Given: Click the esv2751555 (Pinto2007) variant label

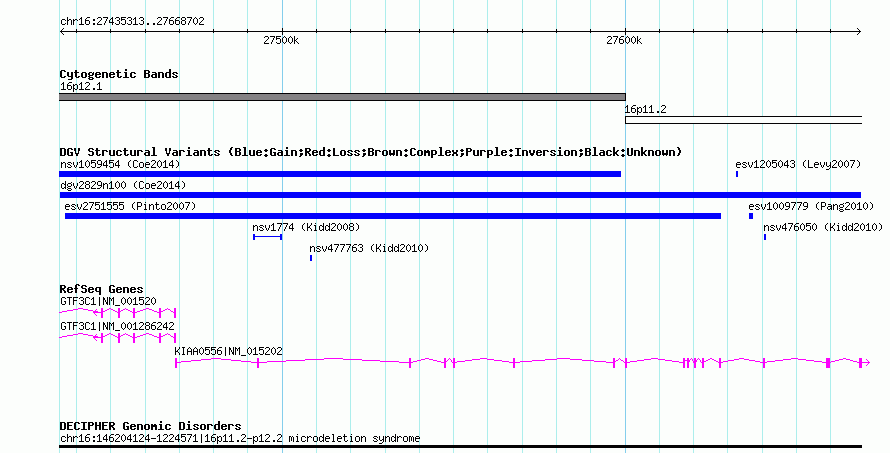Looking at the screenshot, I should 130,206.
